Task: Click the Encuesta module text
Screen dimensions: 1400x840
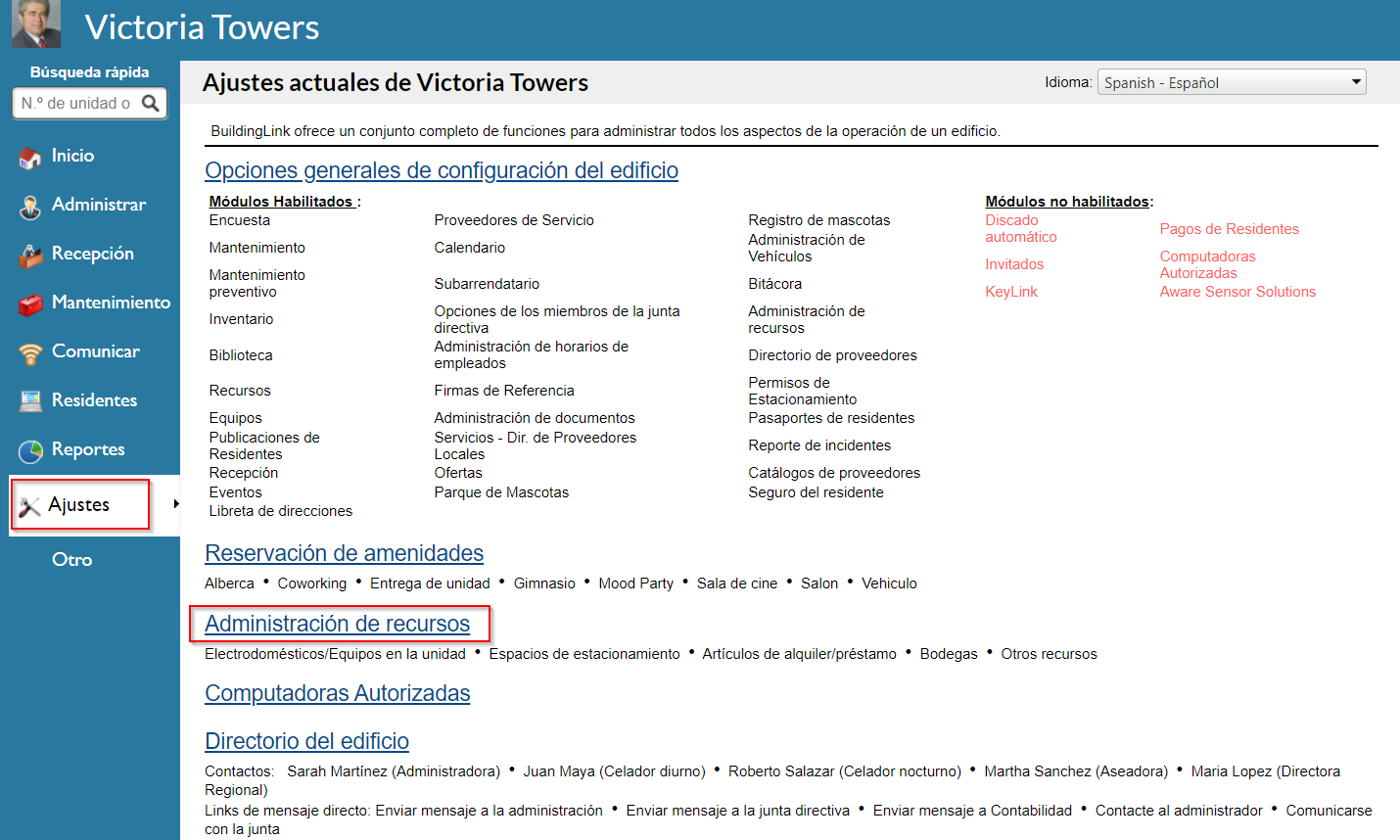Action: 239,220
